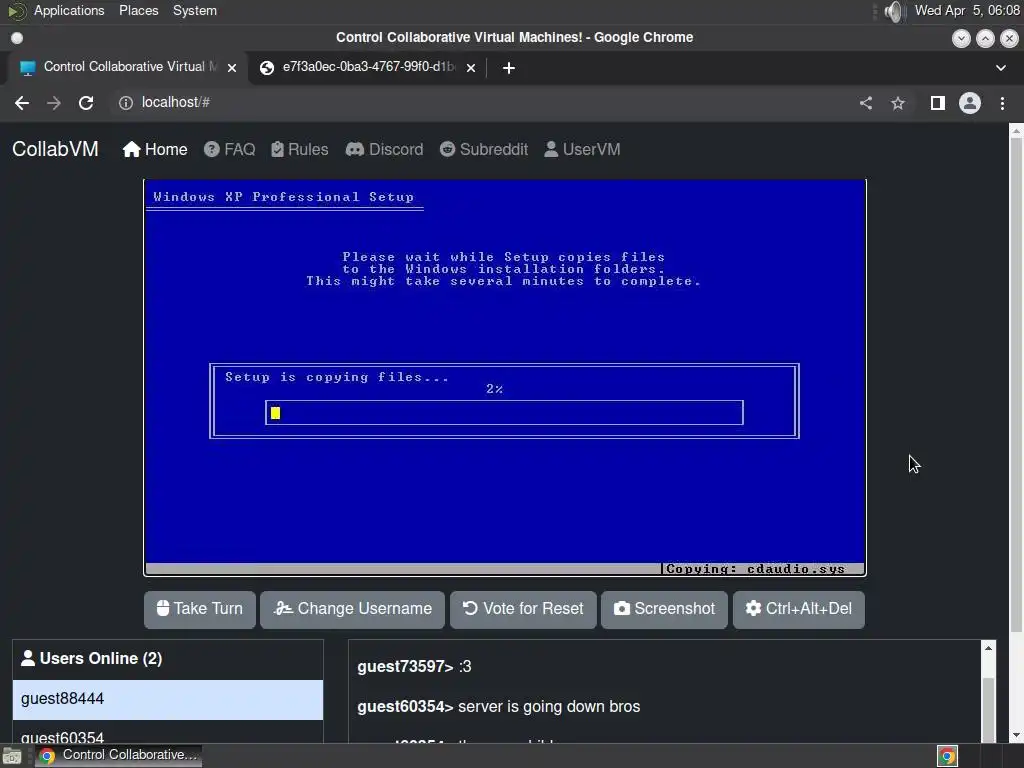The image size is (1024, 768).
Task: Click chat scrollbar up arrow
Action: click(x=989, y=648)
